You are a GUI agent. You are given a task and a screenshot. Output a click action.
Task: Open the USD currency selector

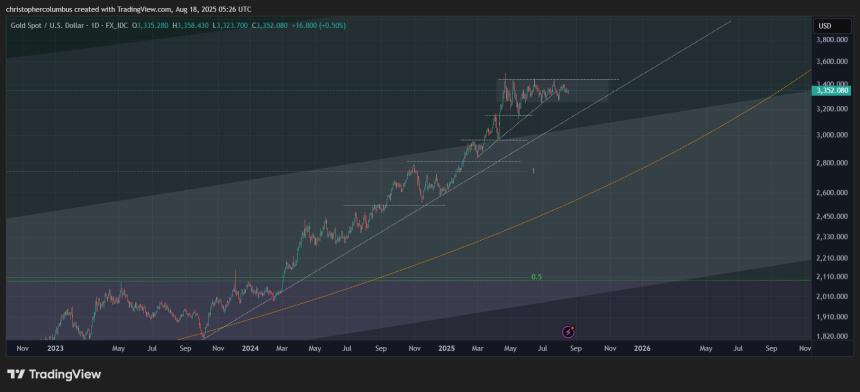tap(831, 26)
